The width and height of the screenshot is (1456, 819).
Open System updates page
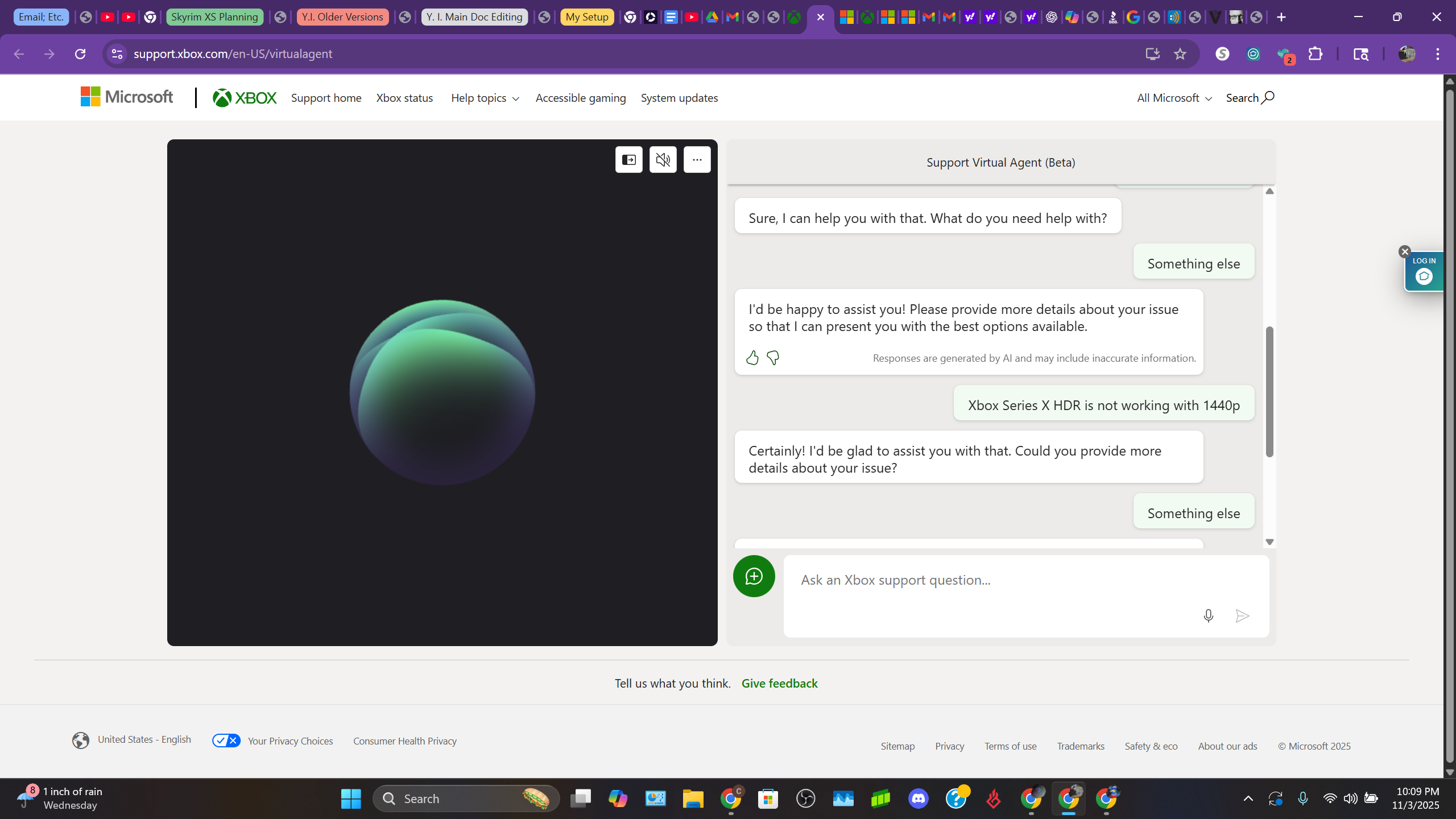coord(679,98)
